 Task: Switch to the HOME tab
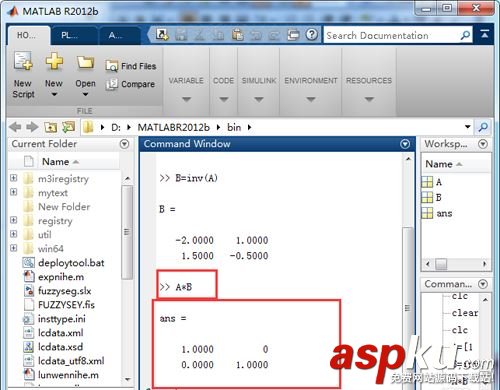[28, 35]
